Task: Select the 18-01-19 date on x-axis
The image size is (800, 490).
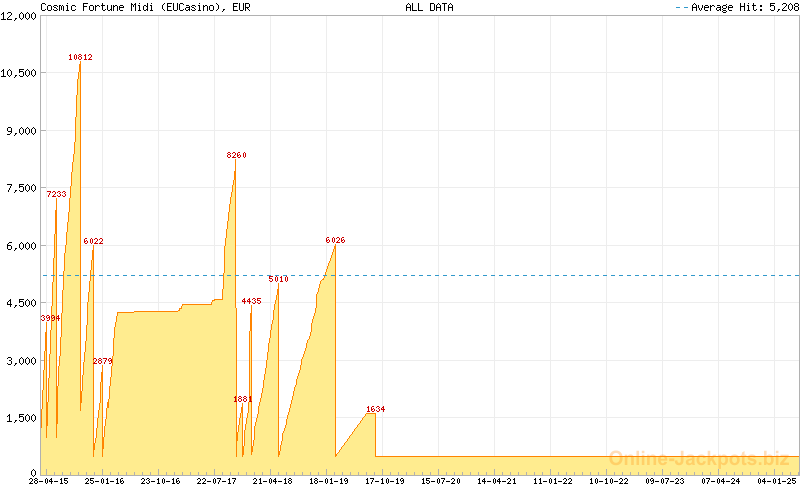Action: [328, 481]
